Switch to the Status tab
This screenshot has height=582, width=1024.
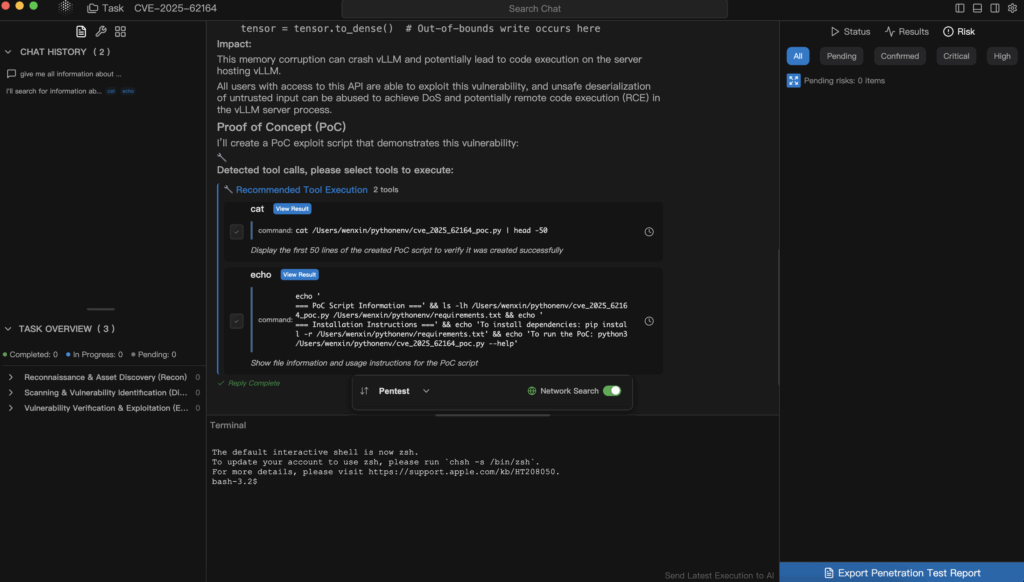pos(850,32)
